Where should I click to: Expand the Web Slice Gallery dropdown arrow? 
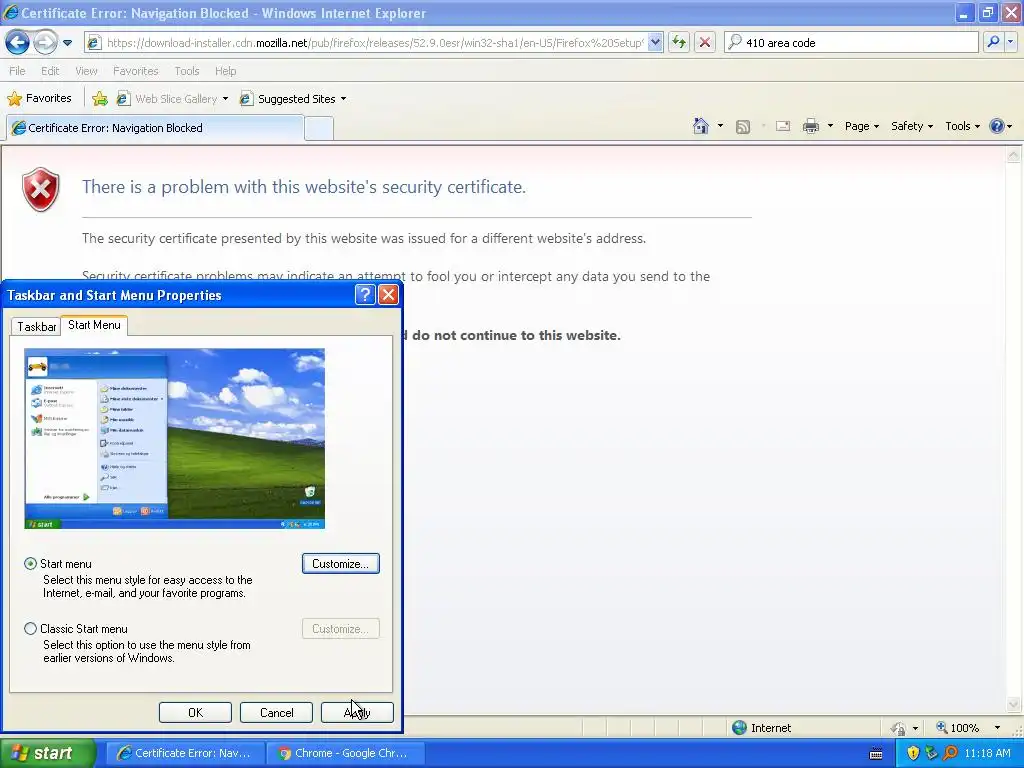coord(225,99)
